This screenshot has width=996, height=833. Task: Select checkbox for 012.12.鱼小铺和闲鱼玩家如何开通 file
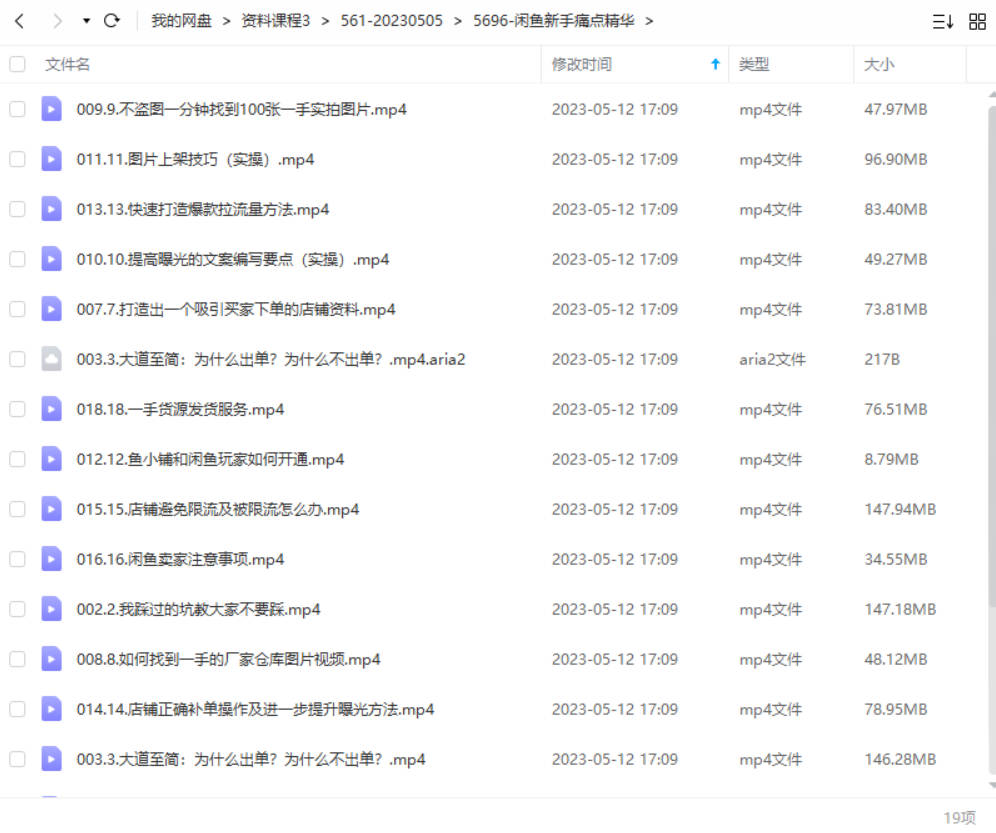tap(17, 459)
